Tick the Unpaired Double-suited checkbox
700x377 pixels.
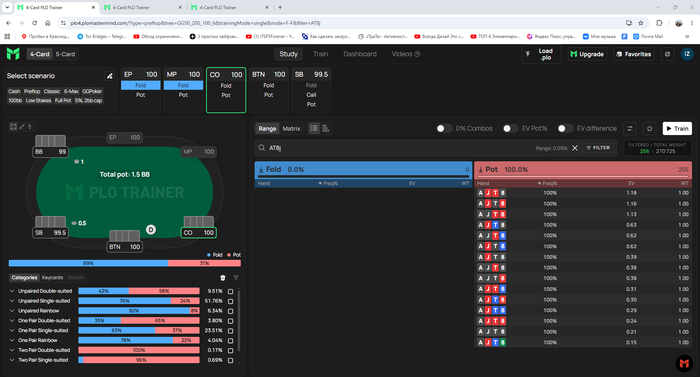click(x=230, y=291)
